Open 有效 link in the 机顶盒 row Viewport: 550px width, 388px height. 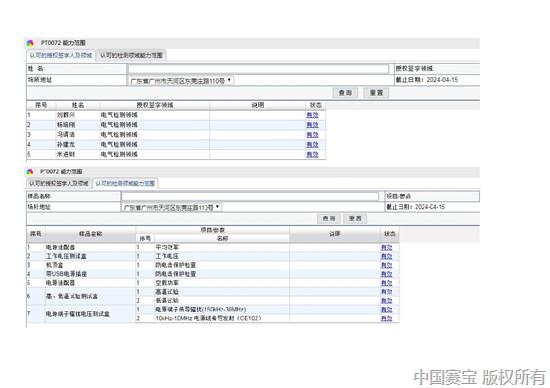click(387, 265)
